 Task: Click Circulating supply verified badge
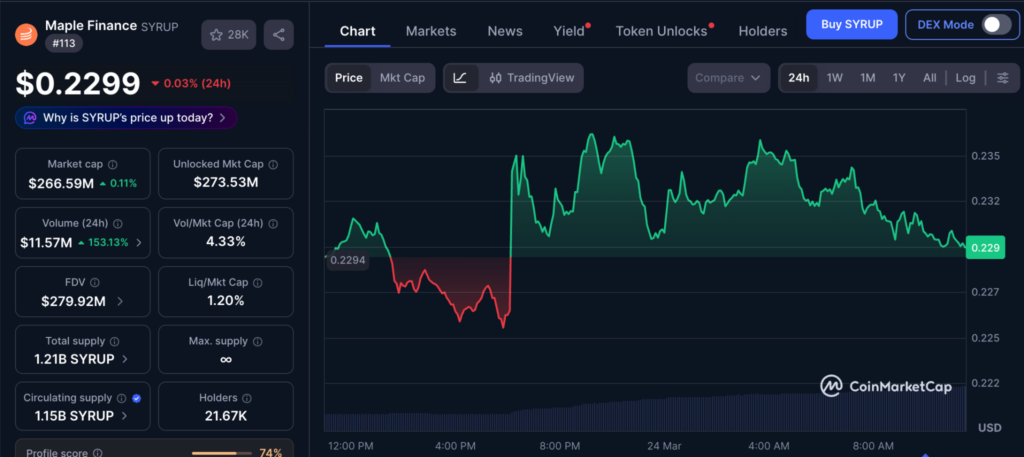pos(136,398)
